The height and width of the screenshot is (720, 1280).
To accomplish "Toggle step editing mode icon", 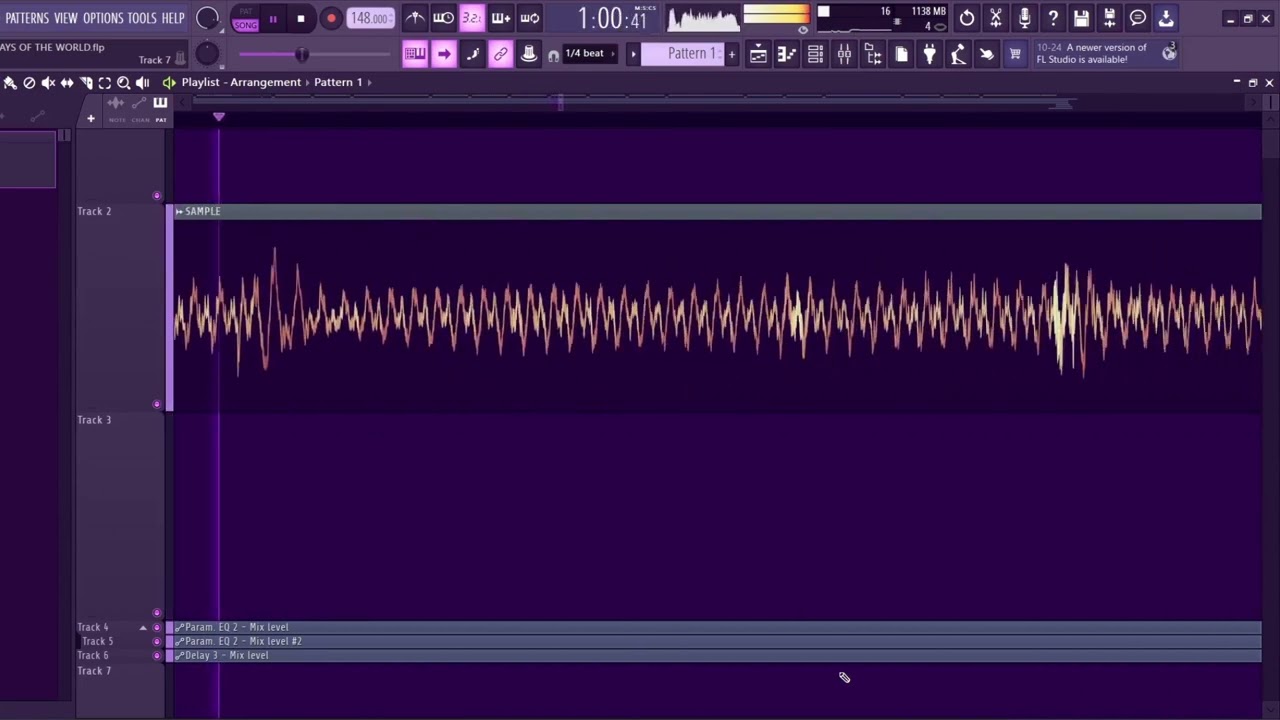I will click(472, 54).
